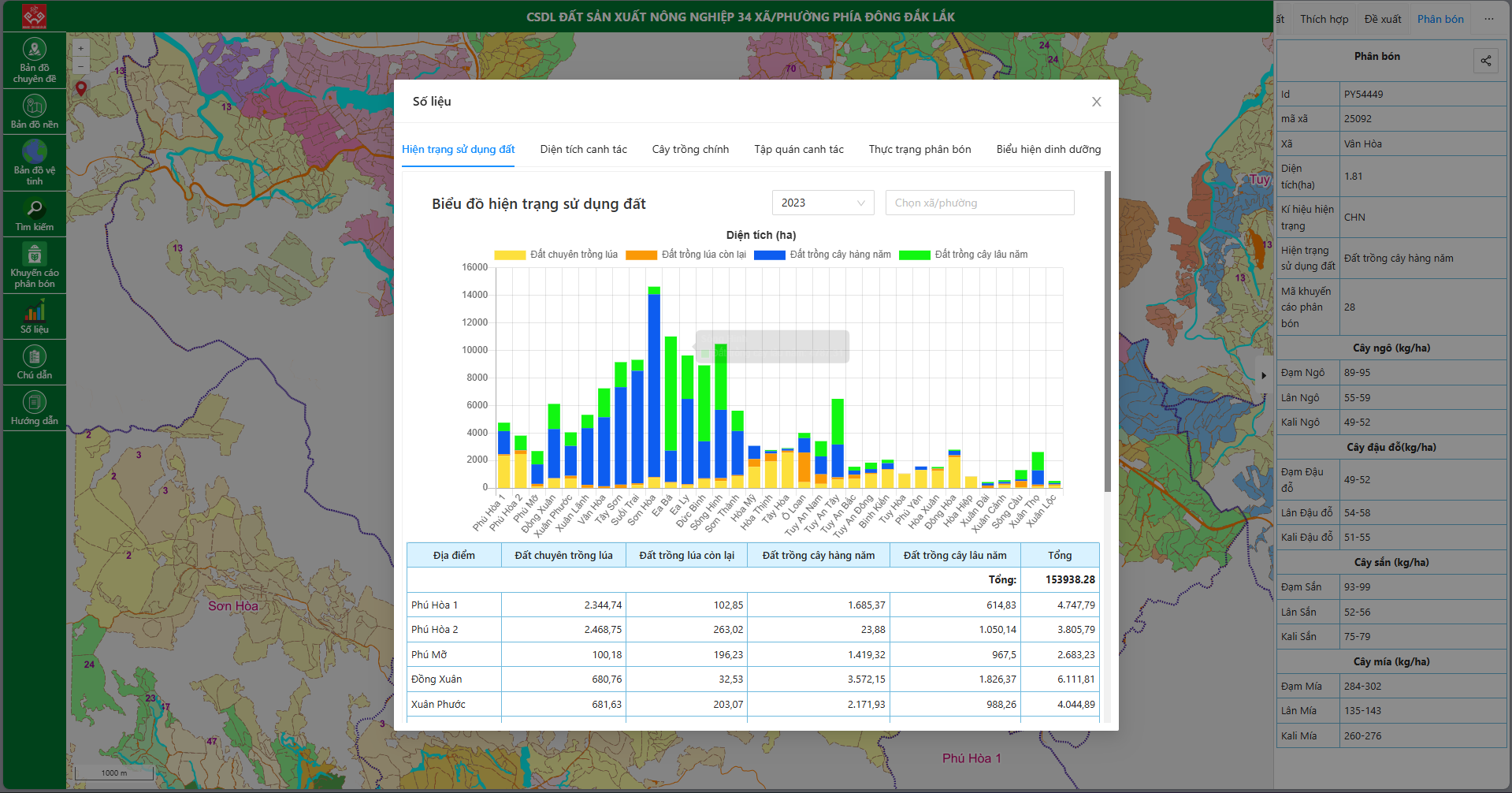Toggle Đất trồng lúa còn lại orange swatch
Screen dimensions: 1512x793
click(641, 255)
